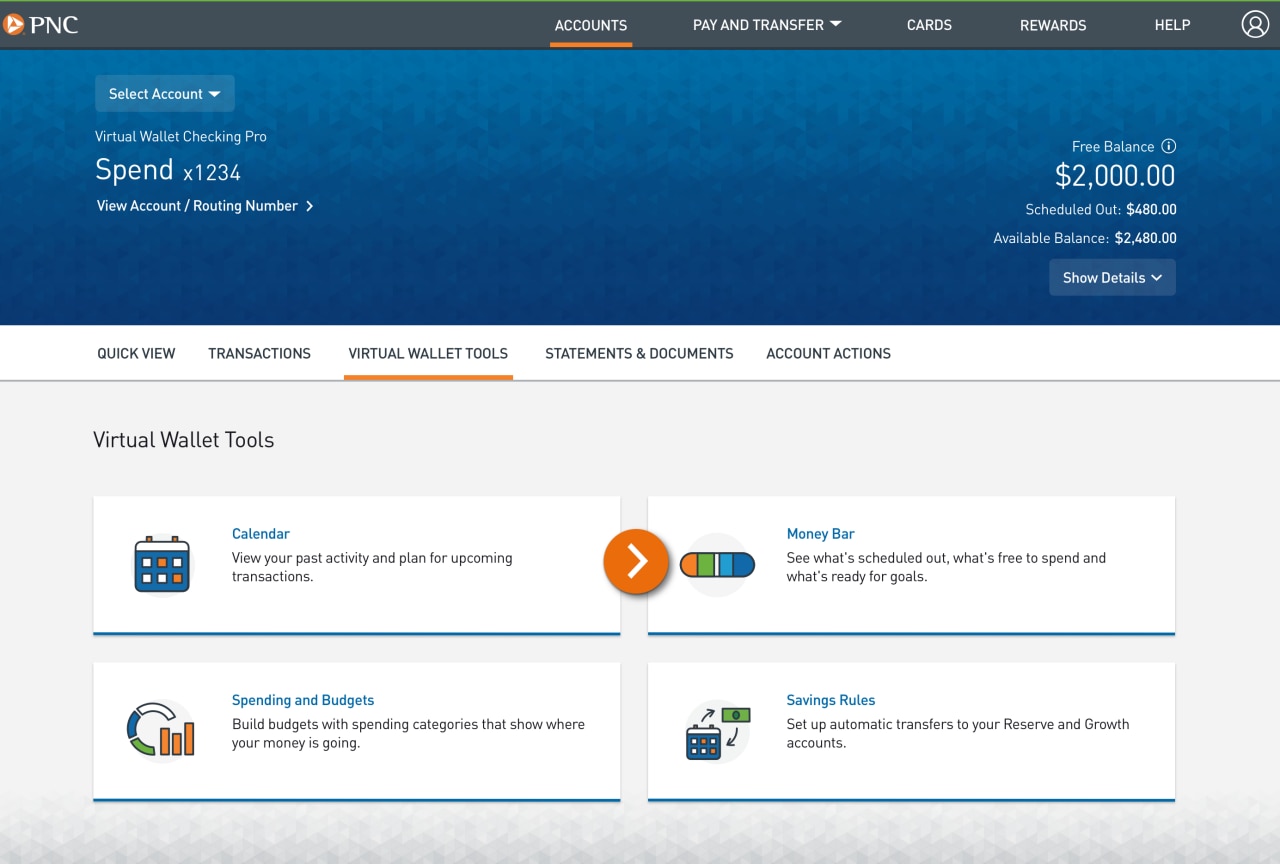Screen dimensions: 1280x864
Task: Click the orange carousel arrow
Action: 636,562
